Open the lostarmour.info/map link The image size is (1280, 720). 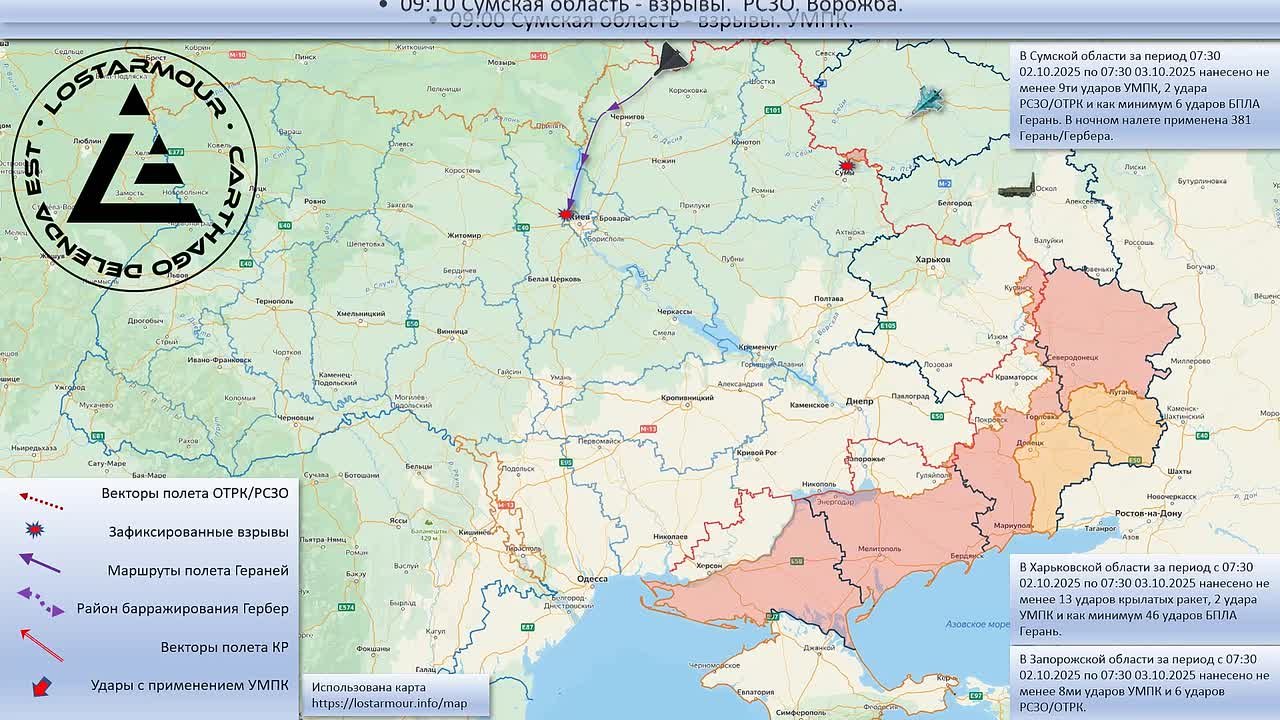point(389,704)
